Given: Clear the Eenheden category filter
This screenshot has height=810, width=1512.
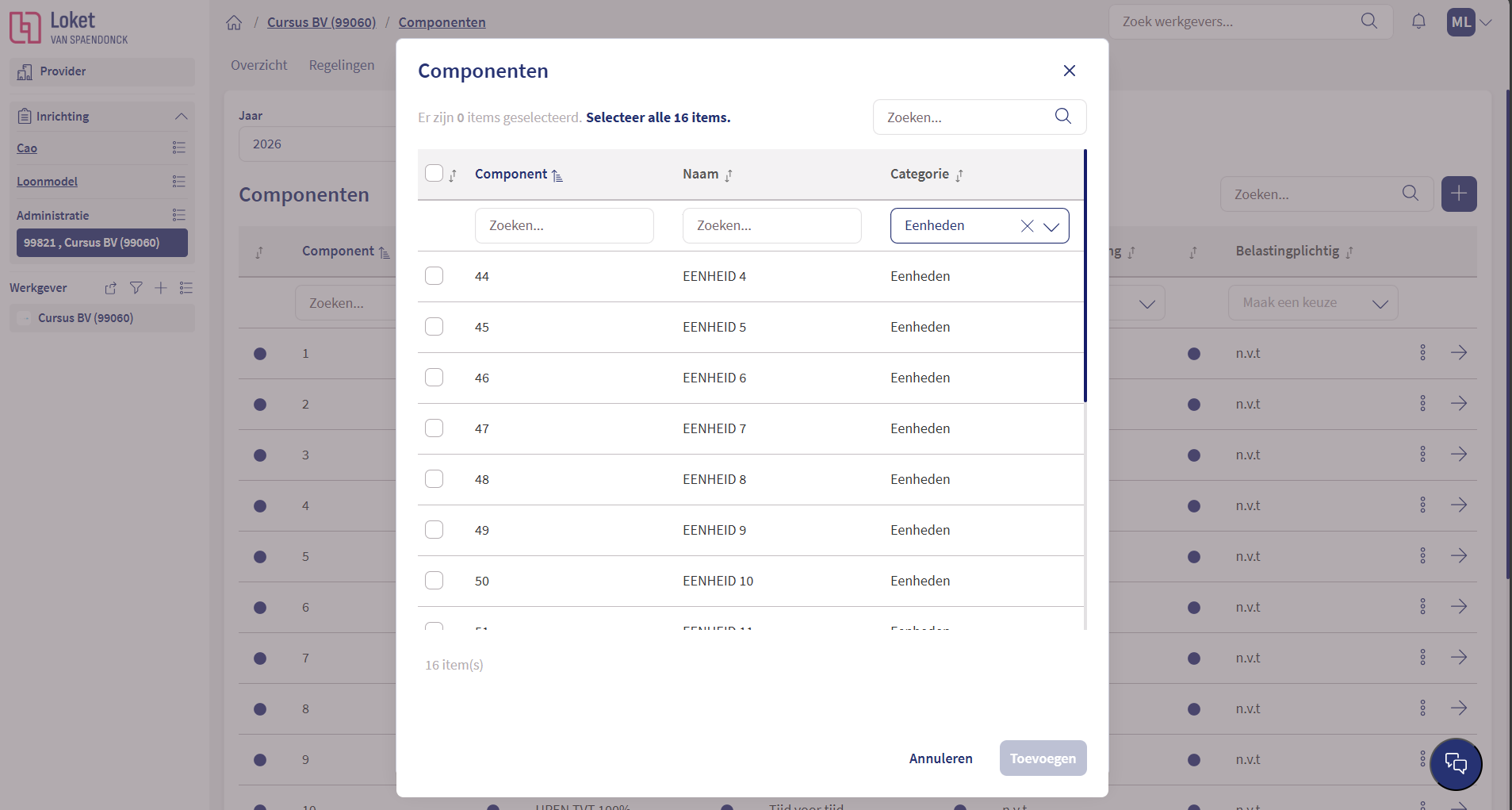Looking at the screenshot, I should pos(1027,226).
